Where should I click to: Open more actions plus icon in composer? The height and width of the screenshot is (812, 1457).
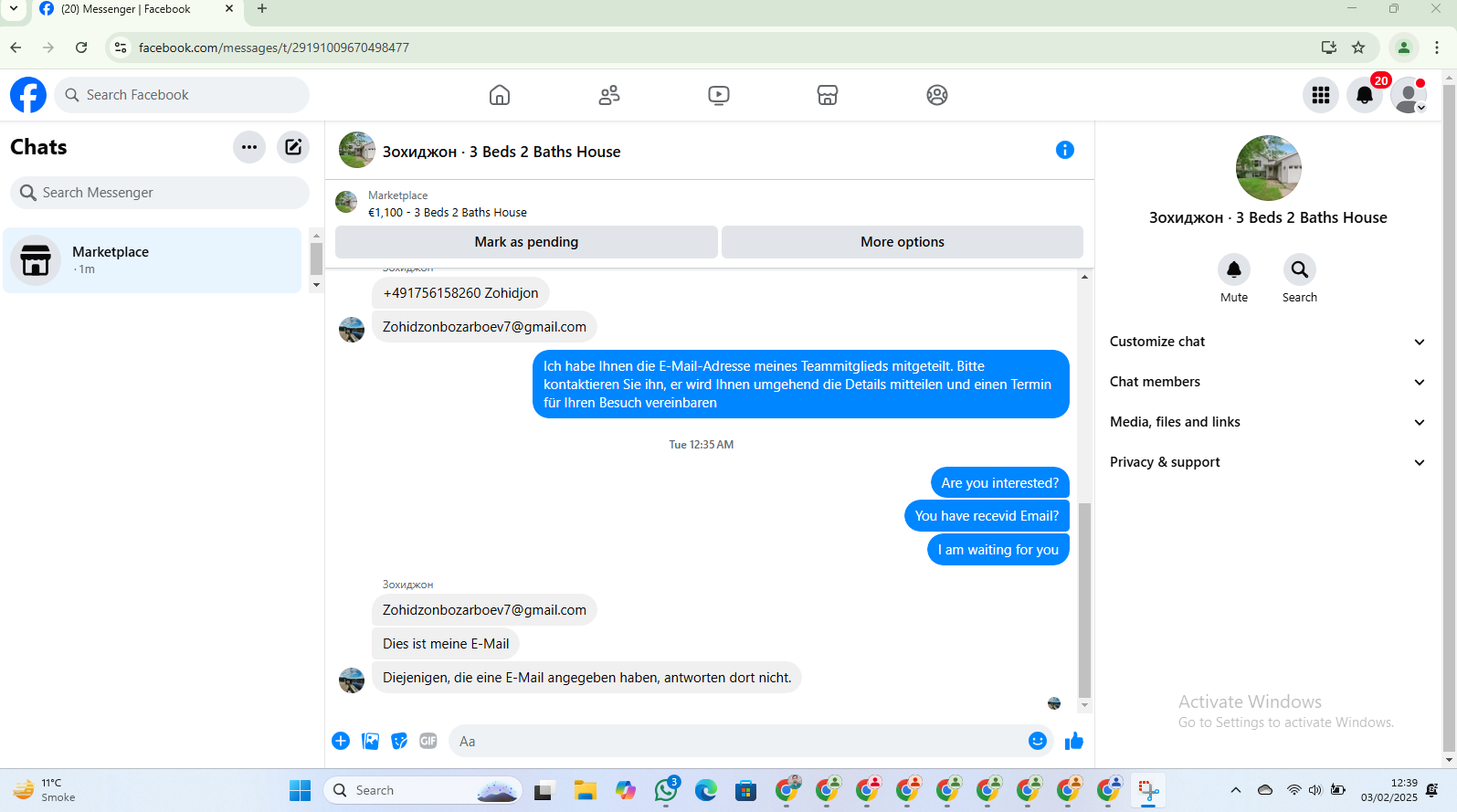[341, 741]
